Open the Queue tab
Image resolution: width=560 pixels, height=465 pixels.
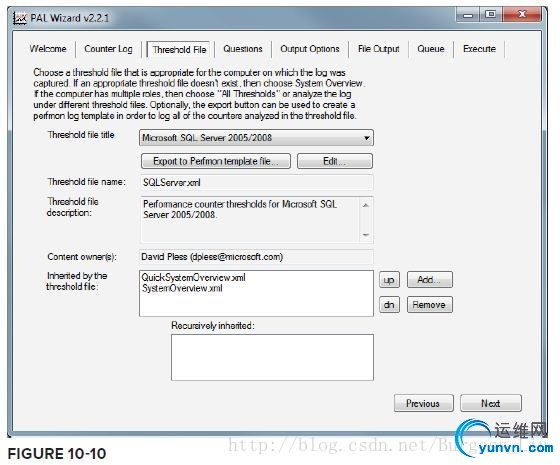coord(431,49)
